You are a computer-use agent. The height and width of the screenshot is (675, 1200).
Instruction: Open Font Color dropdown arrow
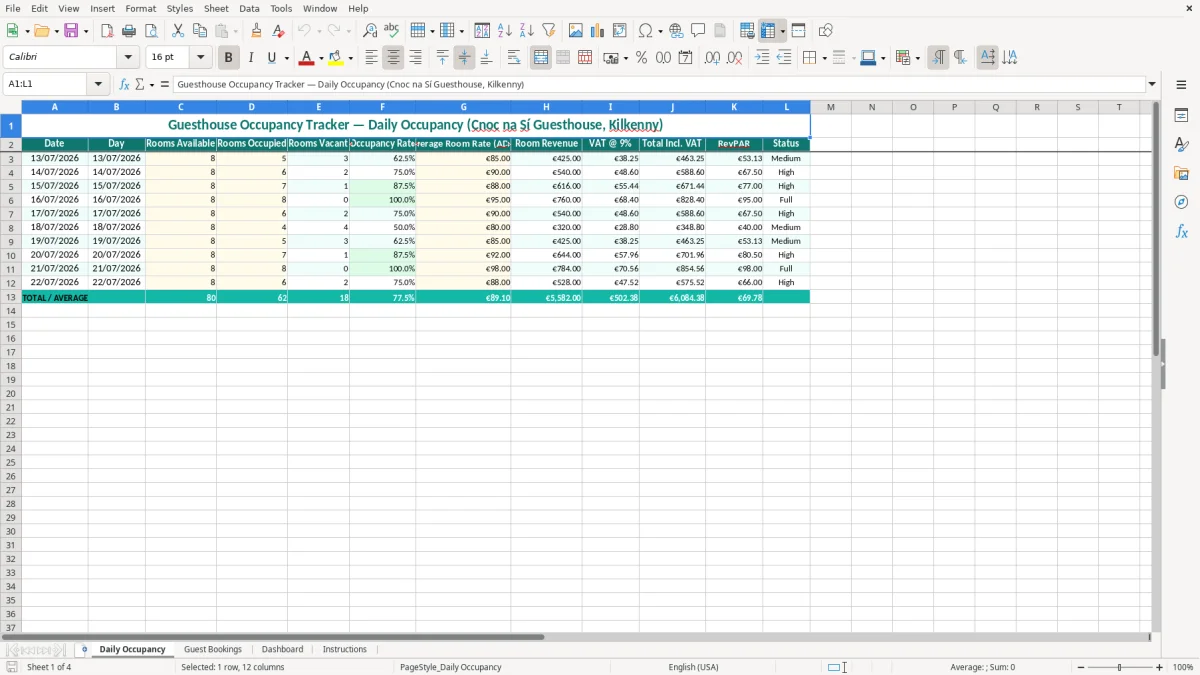point(321,58)
